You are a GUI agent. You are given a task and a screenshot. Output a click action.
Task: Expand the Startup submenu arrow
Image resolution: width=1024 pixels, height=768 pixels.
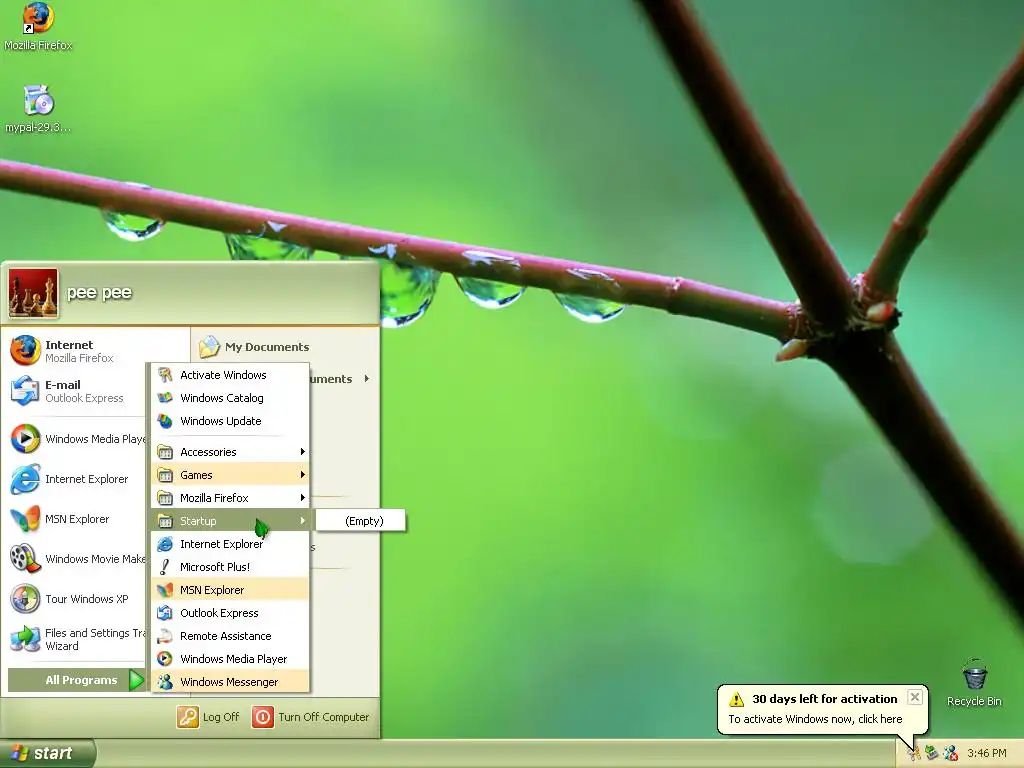pyautogui.click(x=302, y=520)
